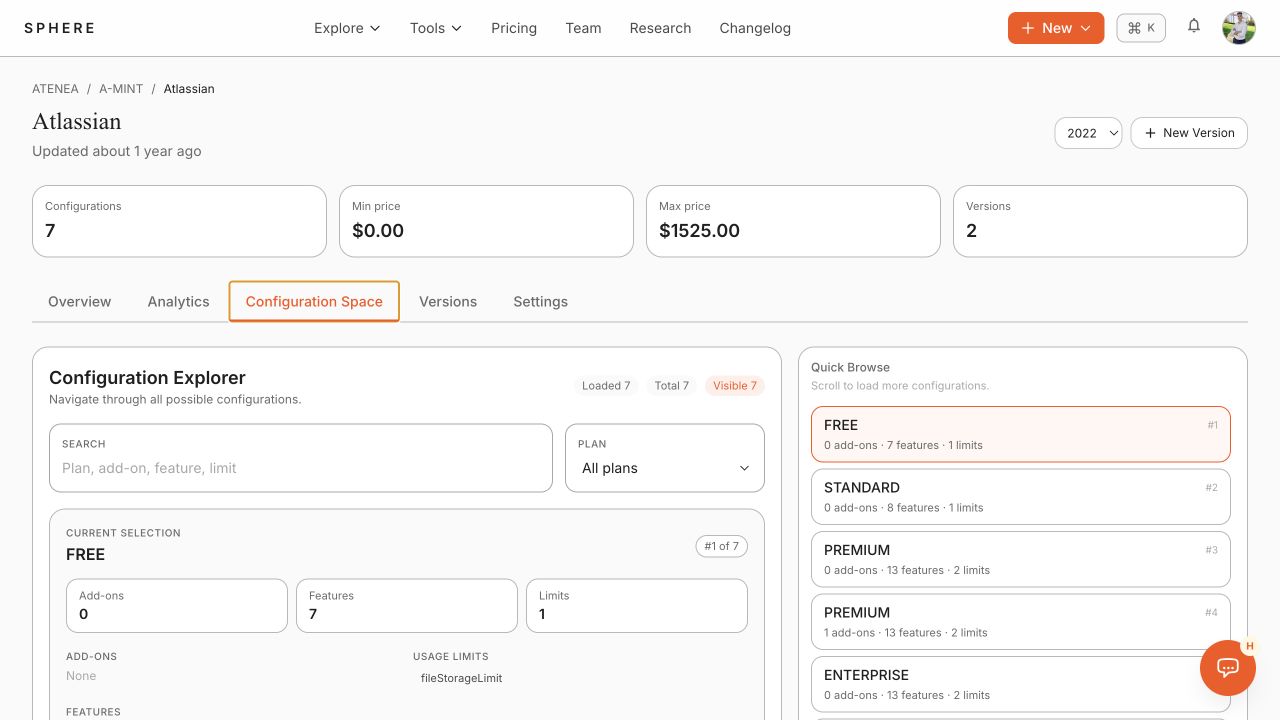Open the chat support bubble
The image size is (1280, 720).
(1228, 668)
